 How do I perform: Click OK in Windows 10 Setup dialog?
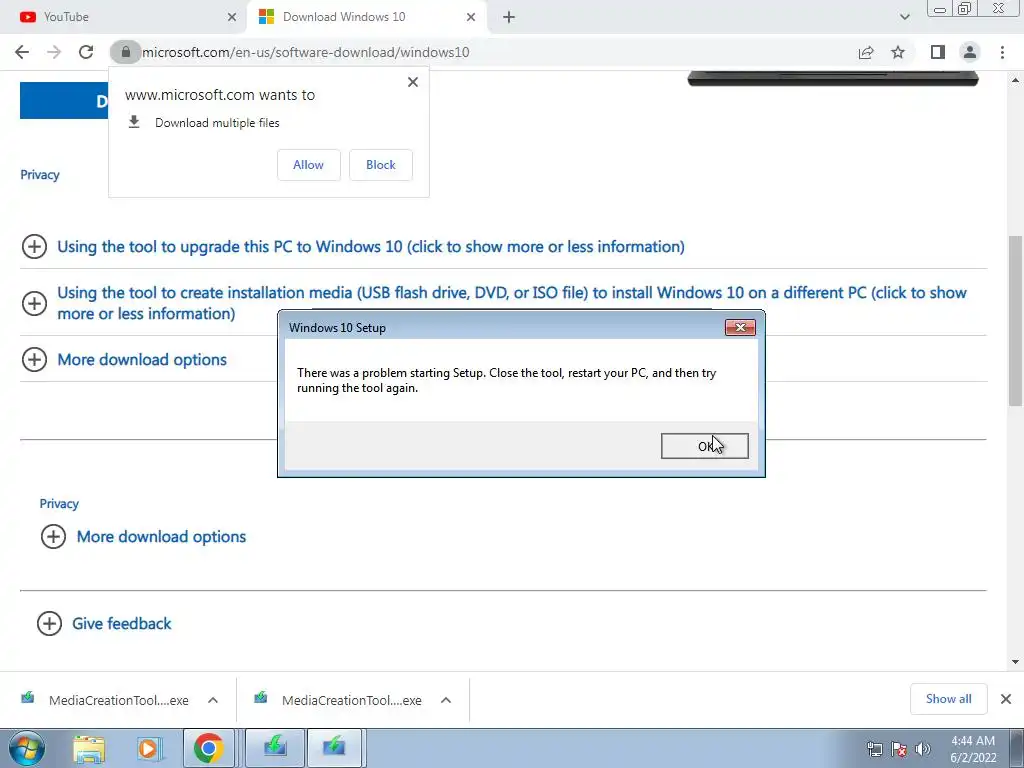click(x=704, y=446)
